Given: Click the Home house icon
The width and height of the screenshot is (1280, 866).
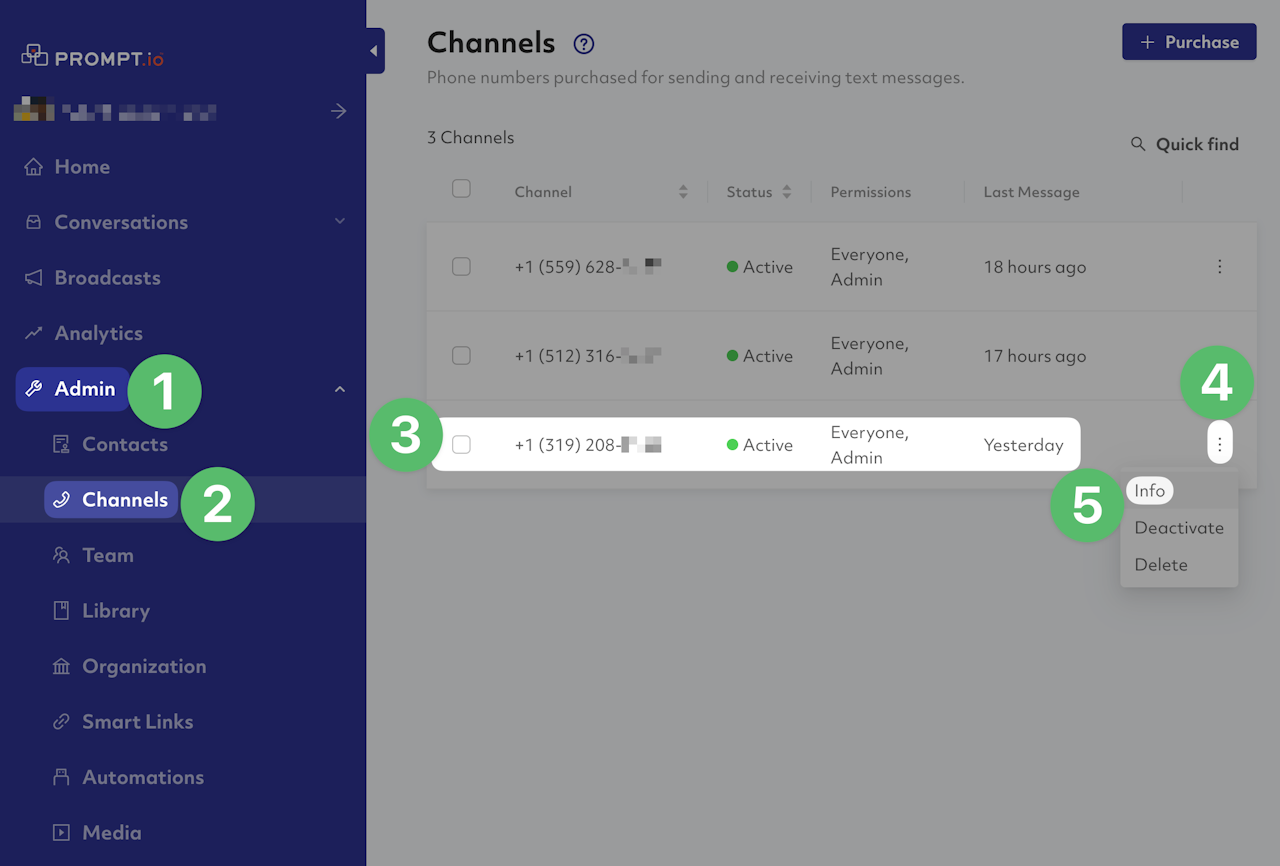Looking at the screenshot, I should pyautogui.click(x=34, y=167).
